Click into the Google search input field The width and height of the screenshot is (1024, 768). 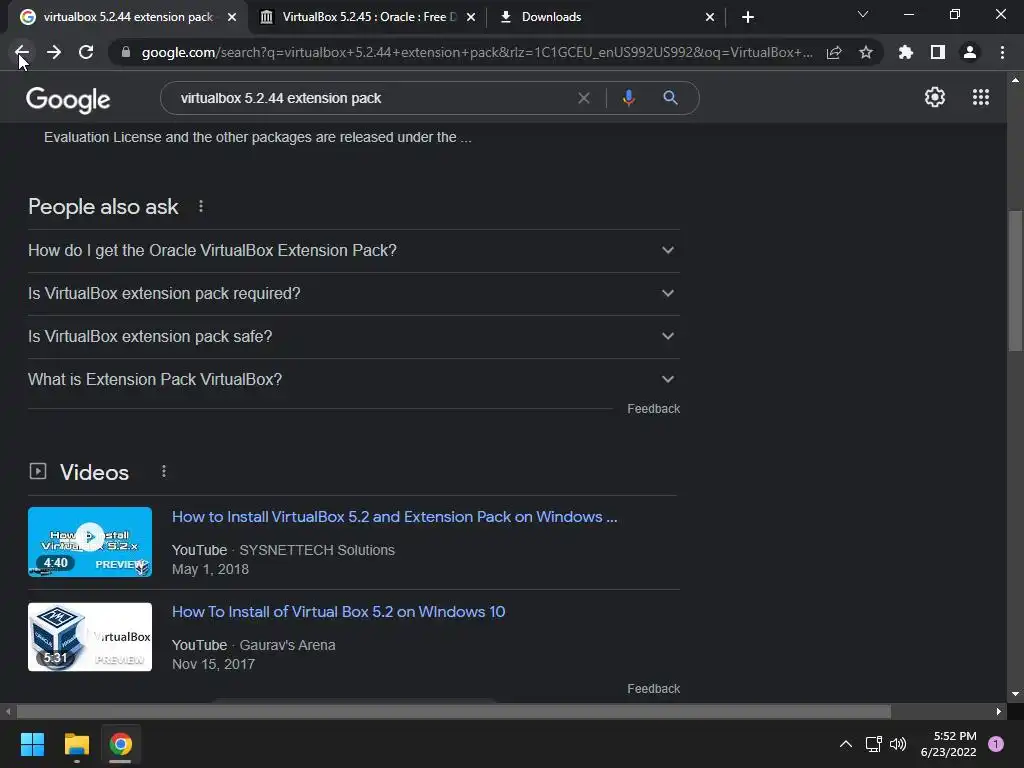[372, 98]
